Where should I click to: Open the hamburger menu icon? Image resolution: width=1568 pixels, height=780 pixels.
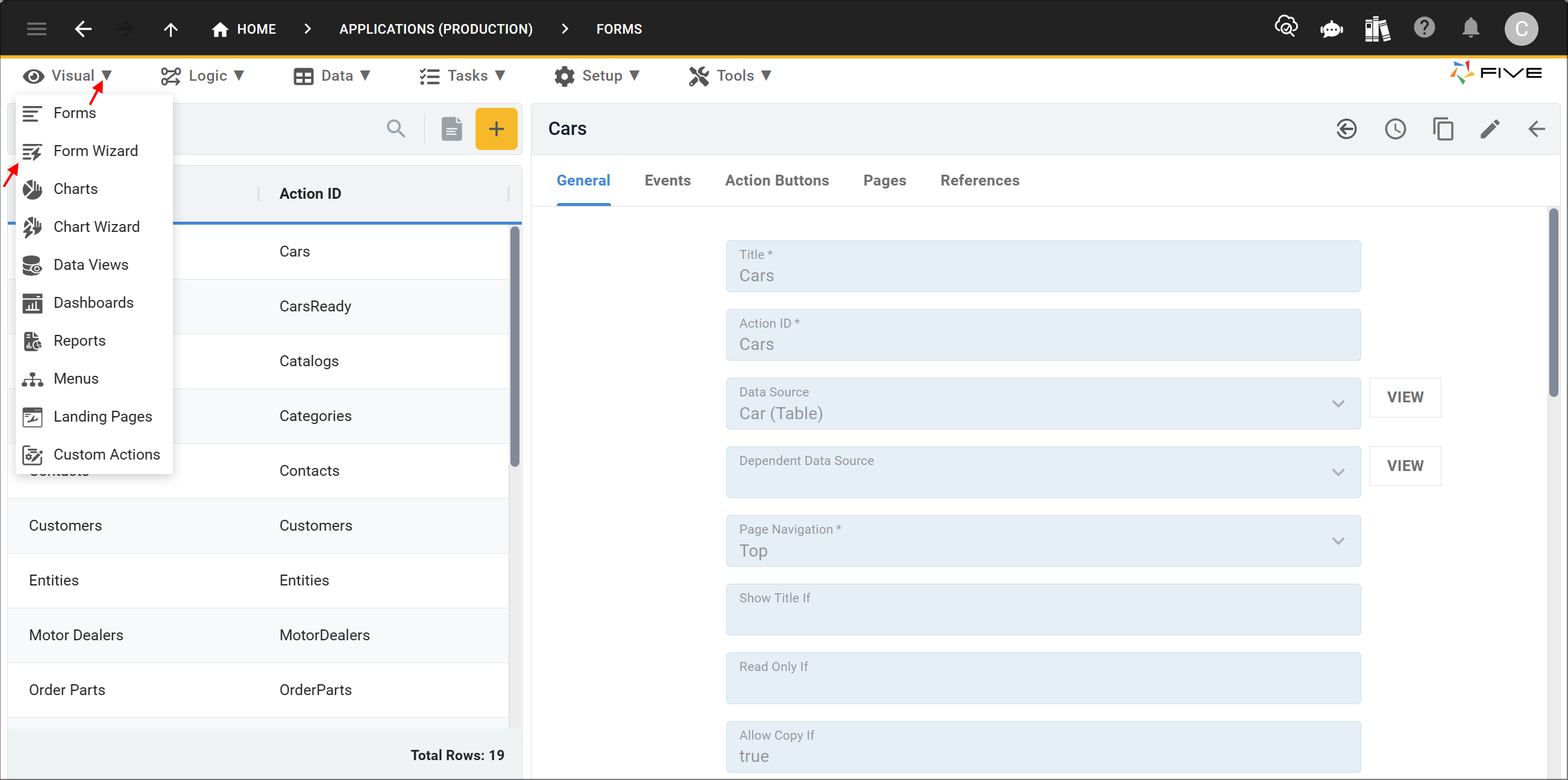pos(37,28)
